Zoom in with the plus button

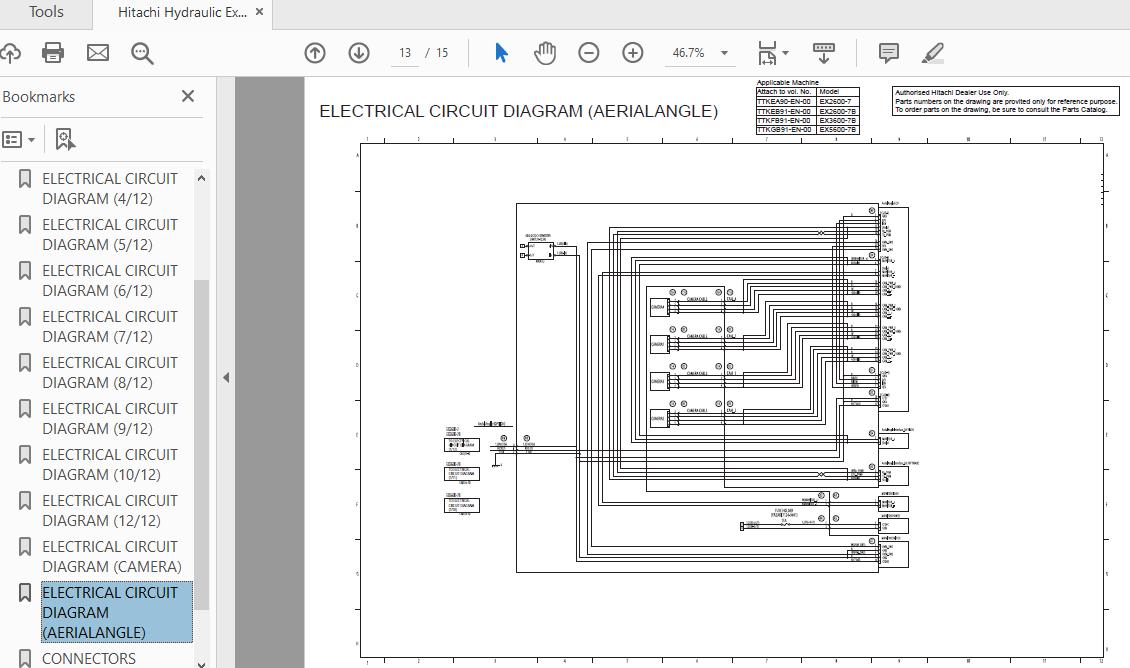tap(633, 53)
